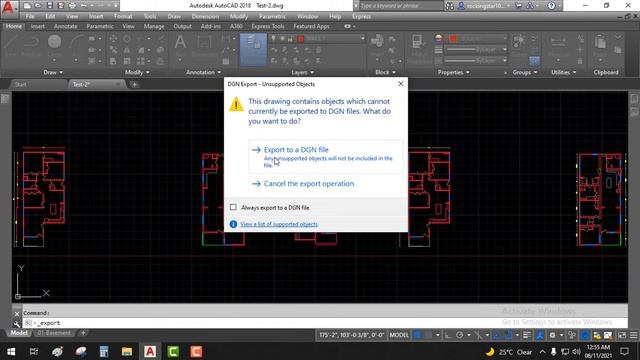This screenshot has width=640, height=360.
Task: Open the upper ByLayer dropdown in Properties
Action: [476, 49]
